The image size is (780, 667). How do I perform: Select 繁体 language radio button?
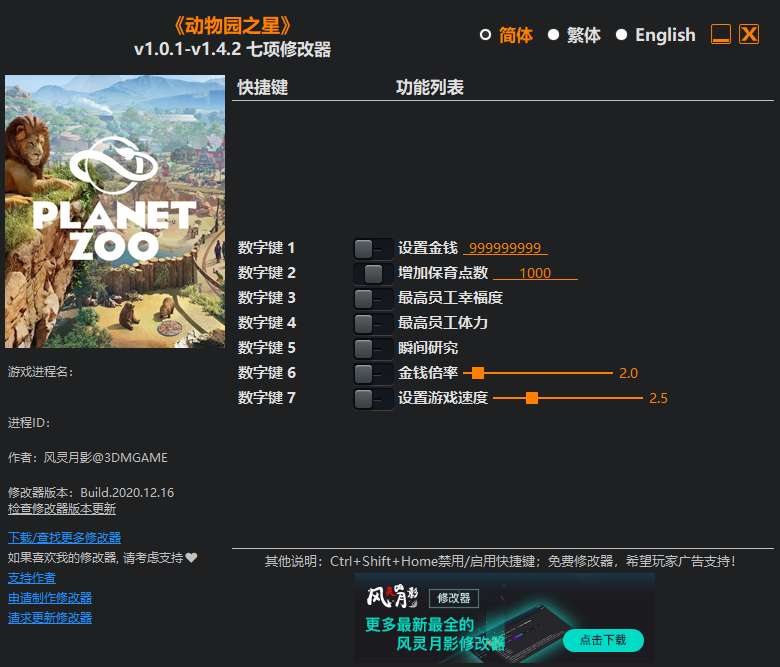tap(553, 35)
